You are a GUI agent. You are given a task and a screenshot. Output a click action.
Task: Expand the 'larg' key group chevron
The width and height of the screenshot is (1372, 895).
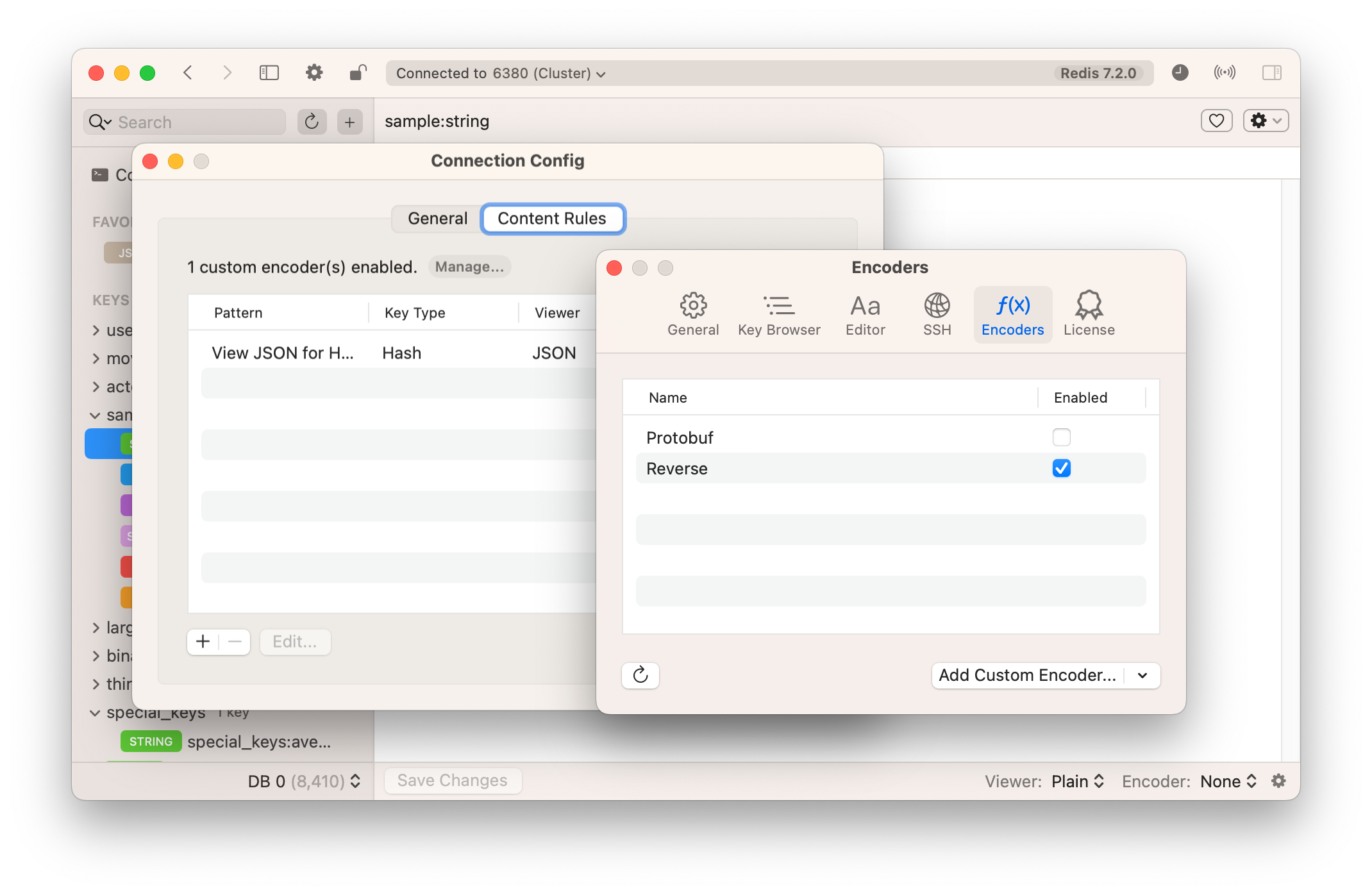click(x=96, y=628)
